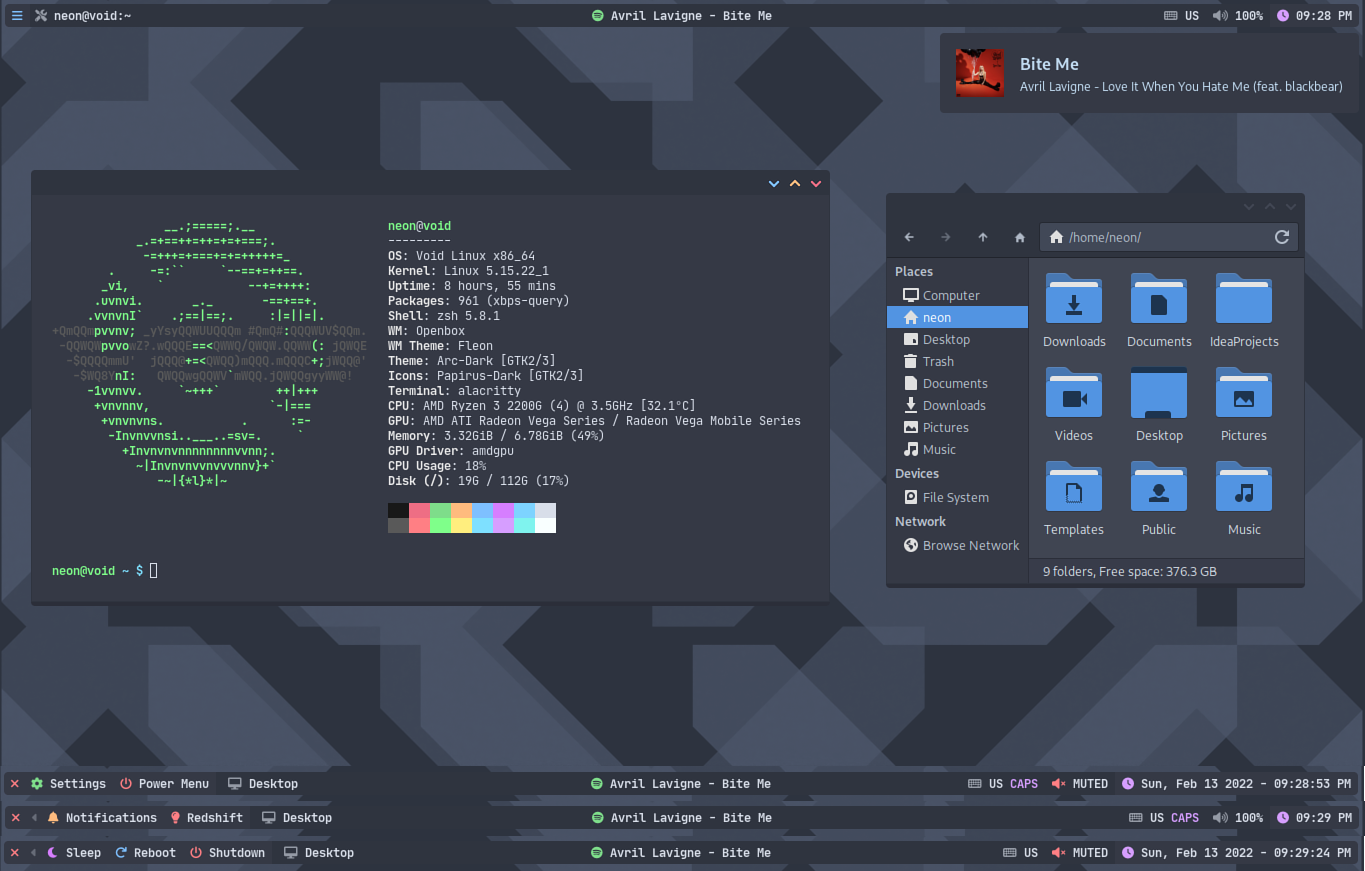Select the Videos folder
The width and height of the screenshot is (1365, 871).
pos(1074,392)
